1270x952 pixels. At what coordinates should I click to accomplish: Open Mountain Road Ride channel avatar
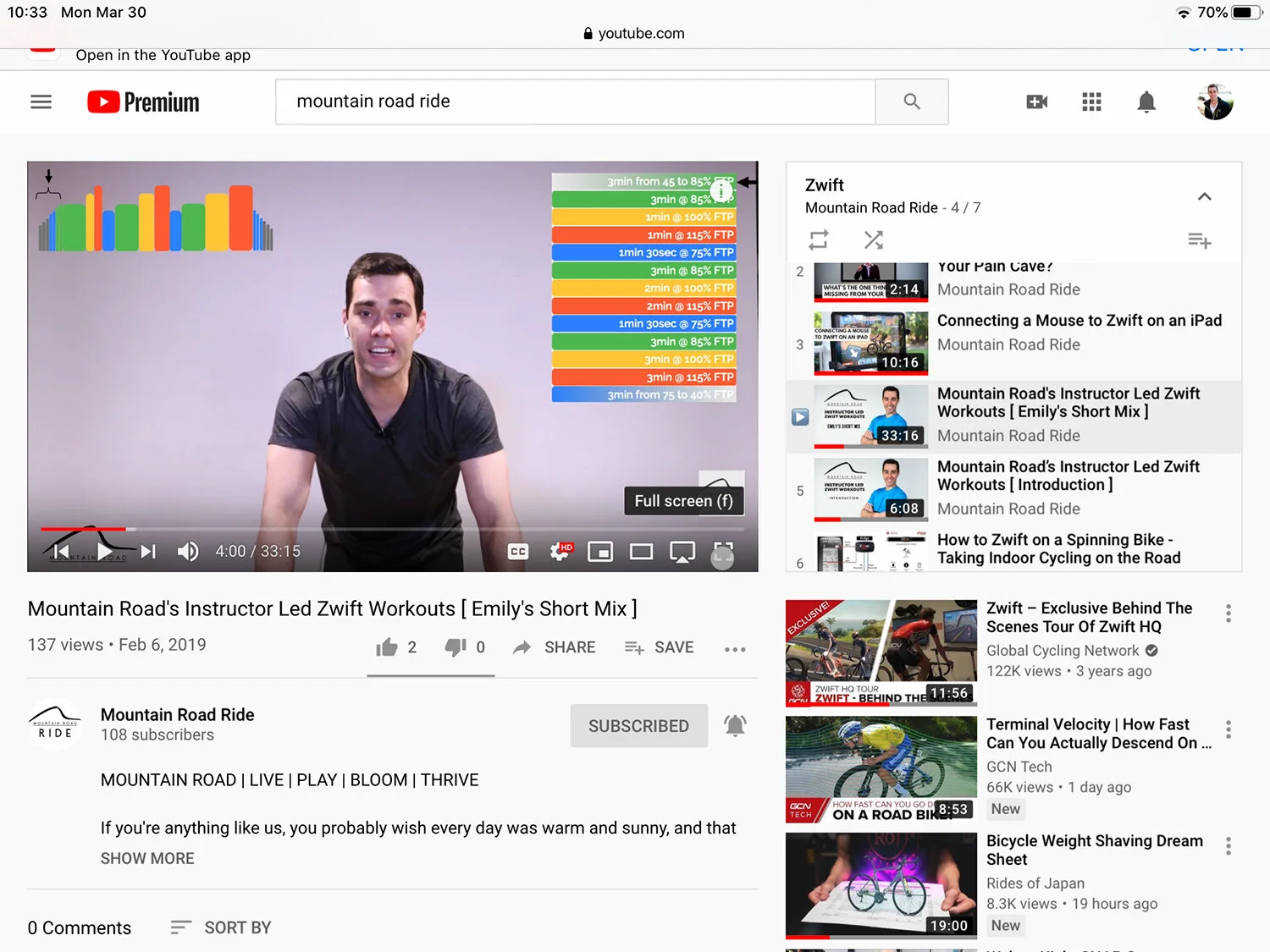[55, 724]
